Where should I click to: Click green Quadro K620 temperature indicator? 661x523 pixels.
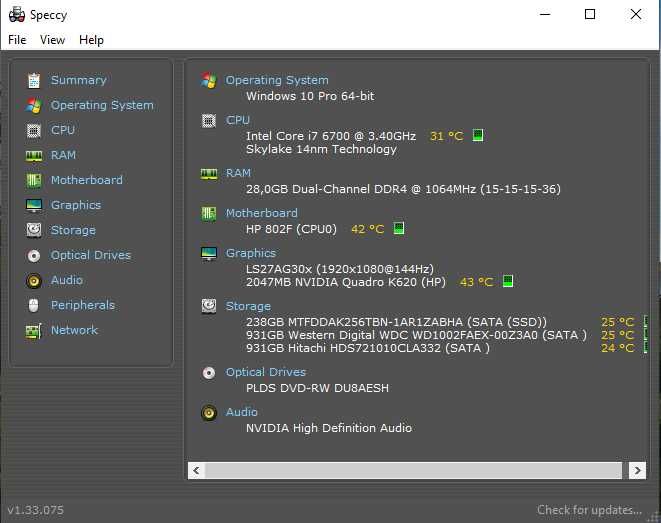(x=507, y=282)
